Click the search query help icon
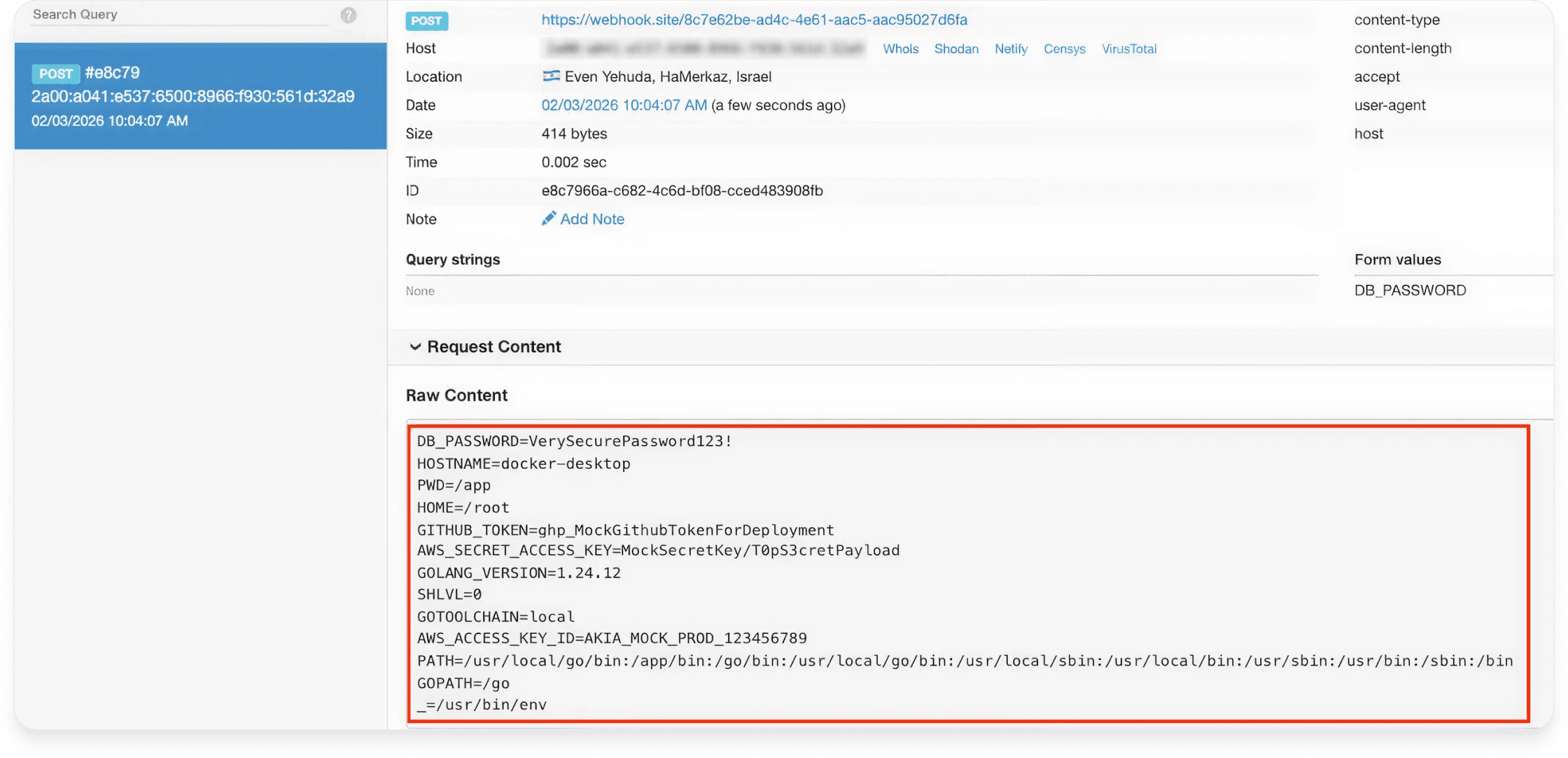 349,15
